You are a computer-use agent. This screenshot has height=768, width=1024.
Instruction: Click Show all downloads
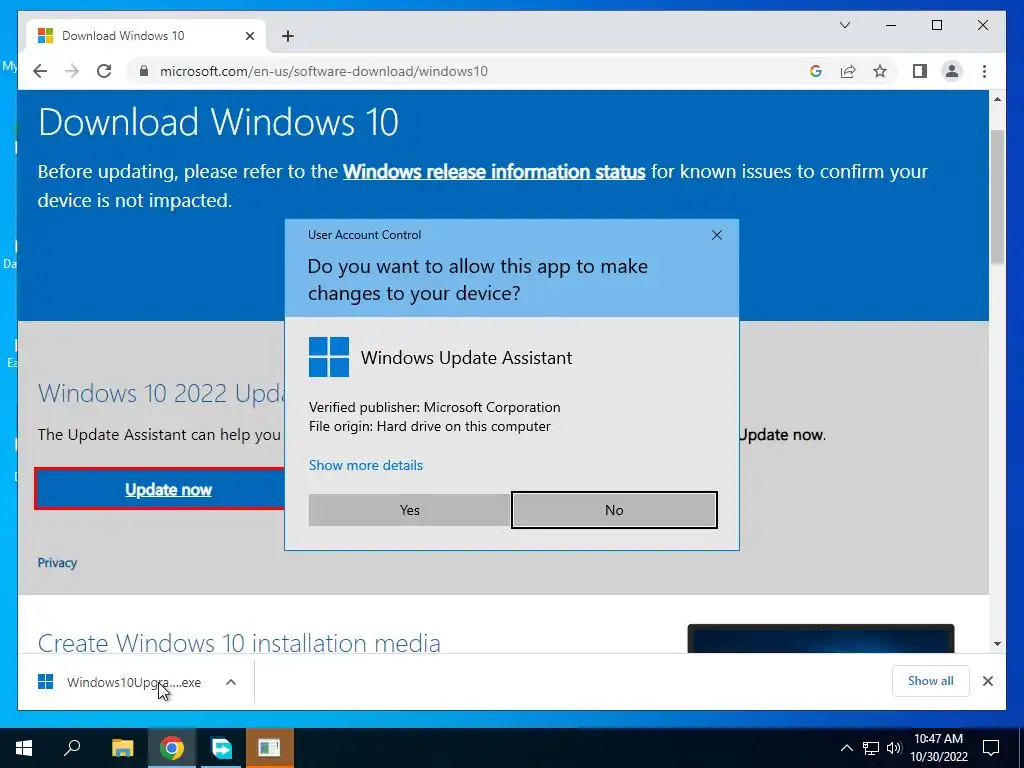(931, 680)
